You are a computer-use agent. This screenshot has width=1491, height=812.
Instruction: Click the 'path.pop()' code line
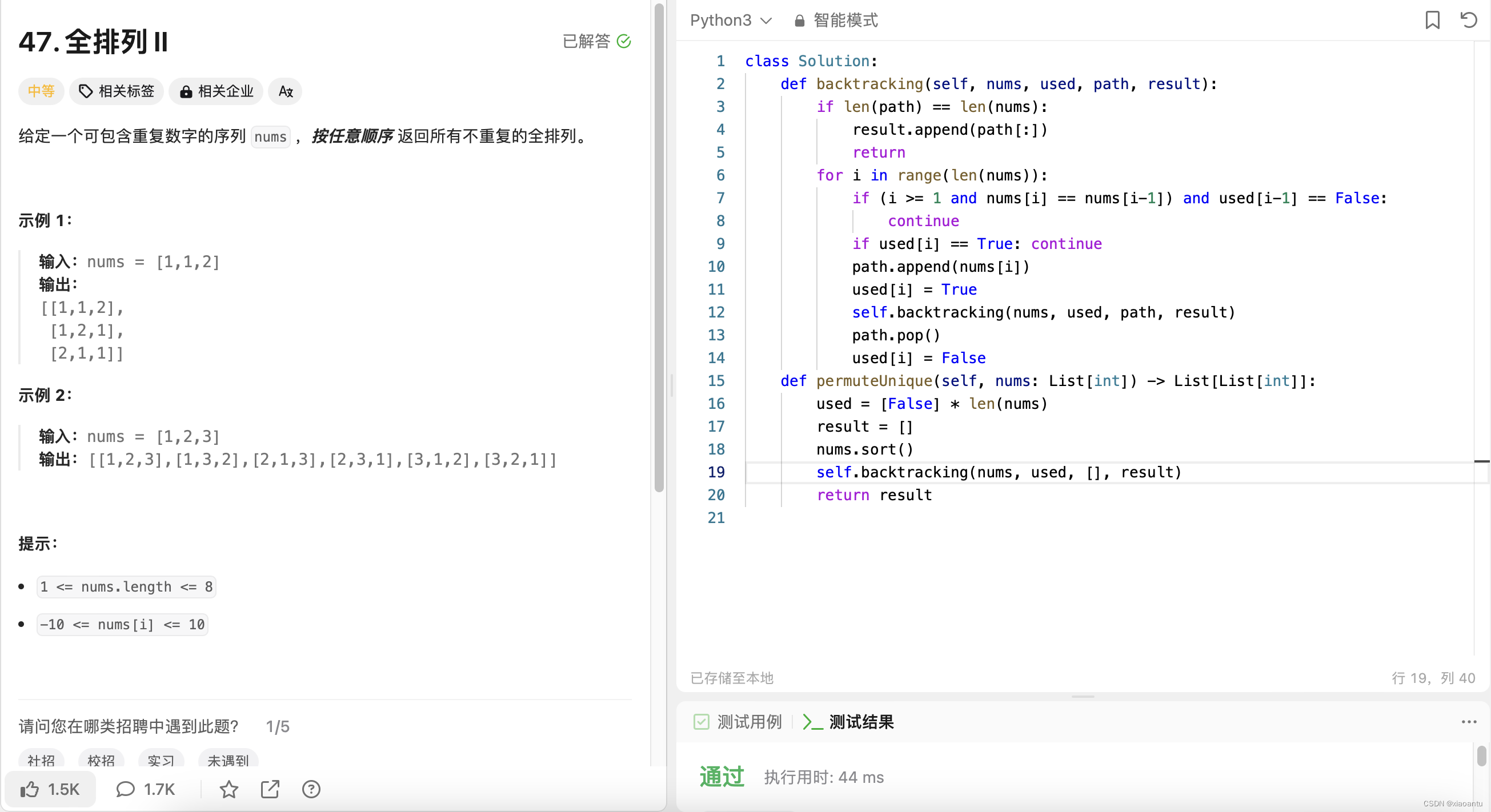tap(896, 335)
